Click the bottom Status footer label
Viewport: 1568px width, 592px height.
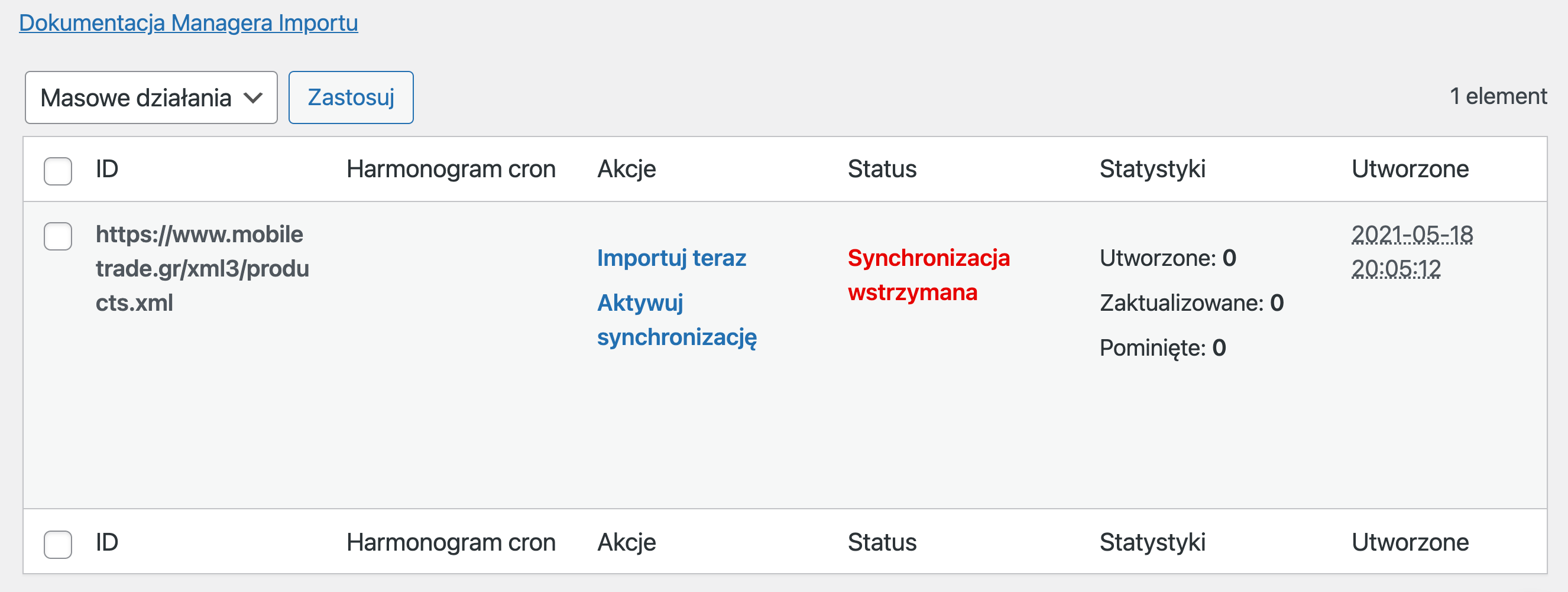point(882,542)
